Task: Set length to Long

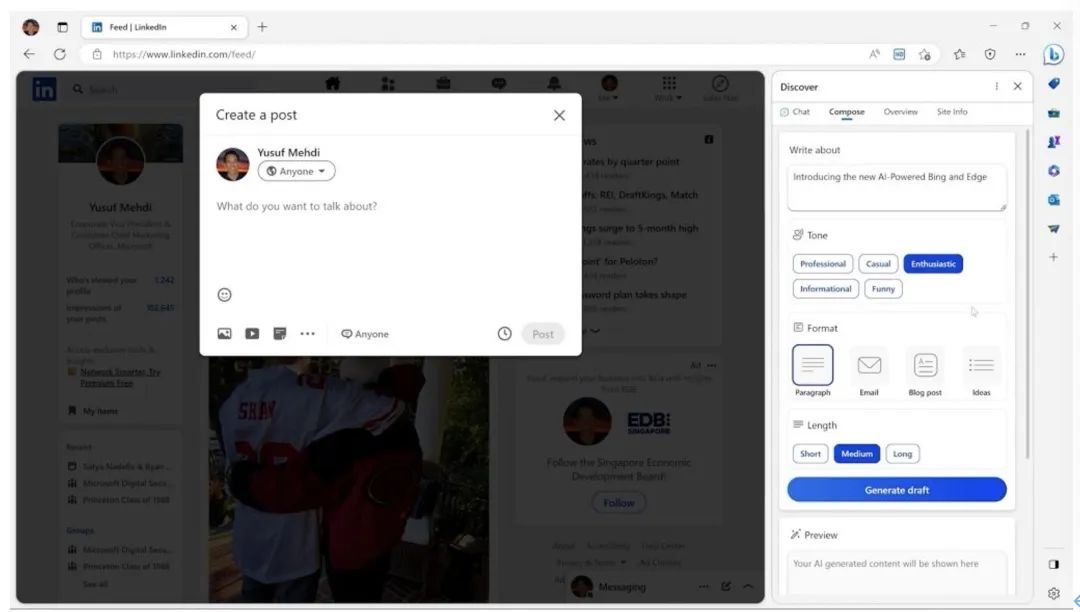Action: 902,454
